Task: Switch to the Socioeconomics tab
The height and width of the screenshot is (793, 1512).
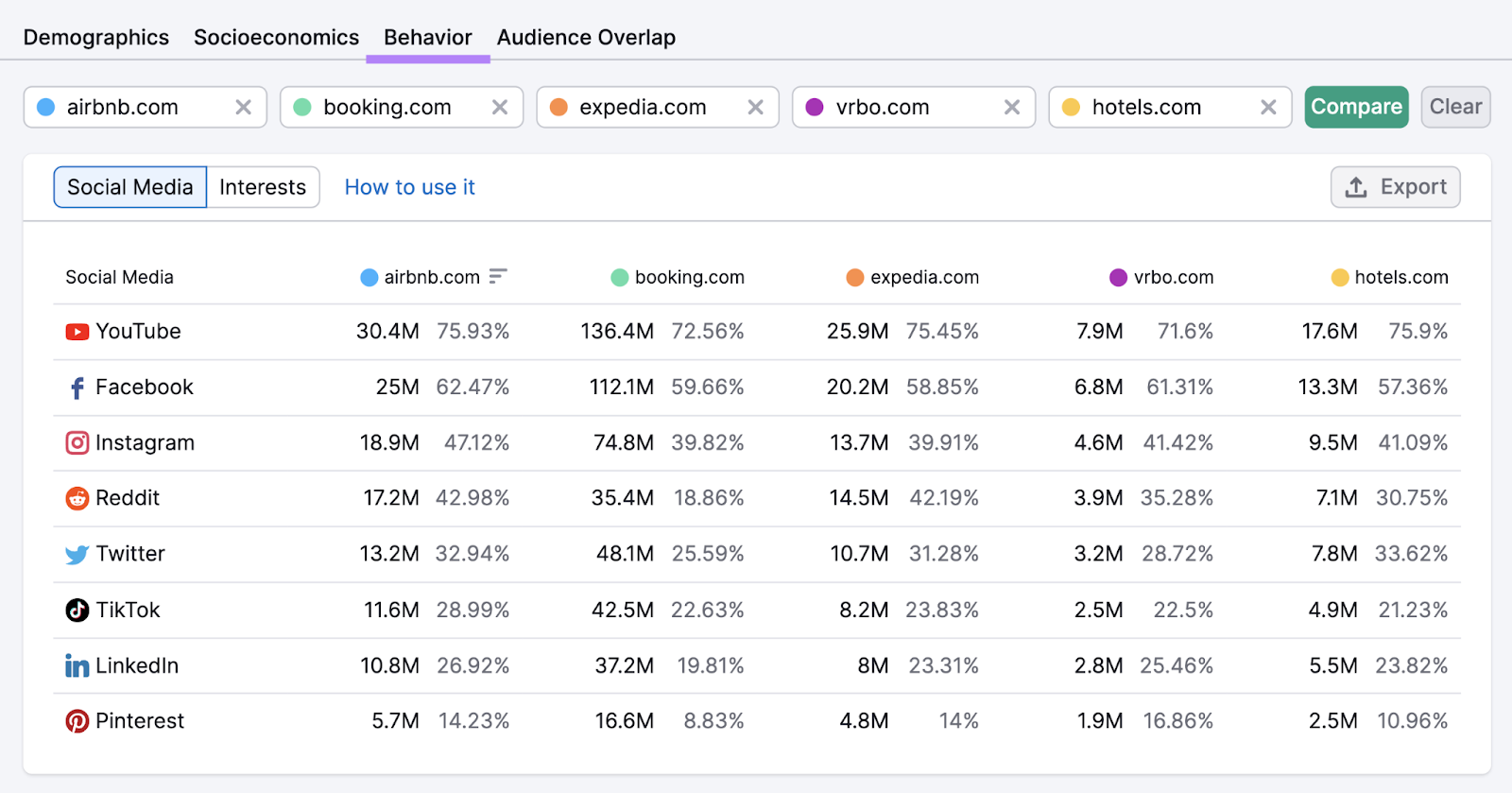Action: 277,38
